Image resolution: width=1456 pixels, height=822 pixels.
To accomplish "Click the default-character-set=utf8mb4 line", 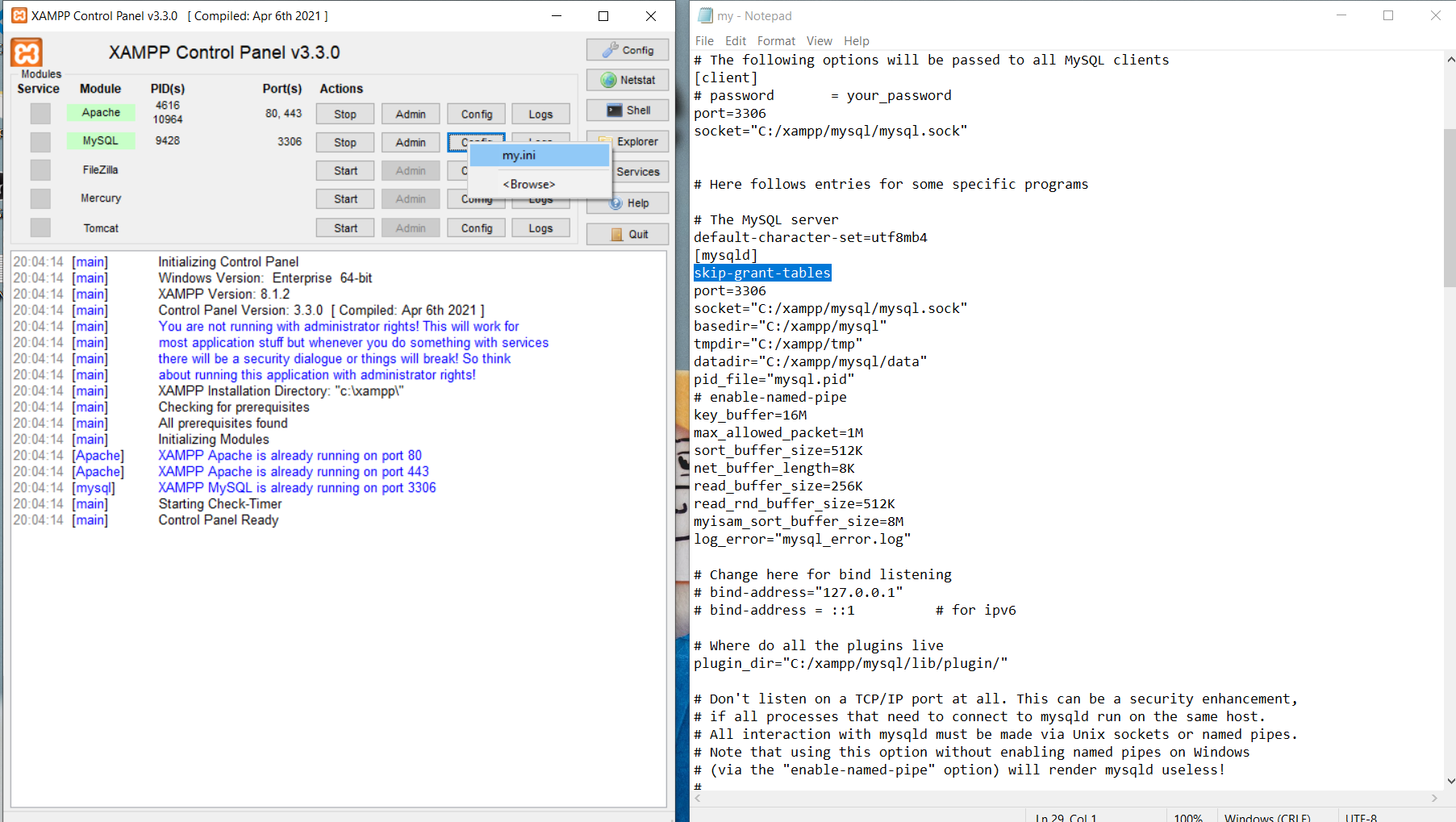I will click(x=811, y=237).
